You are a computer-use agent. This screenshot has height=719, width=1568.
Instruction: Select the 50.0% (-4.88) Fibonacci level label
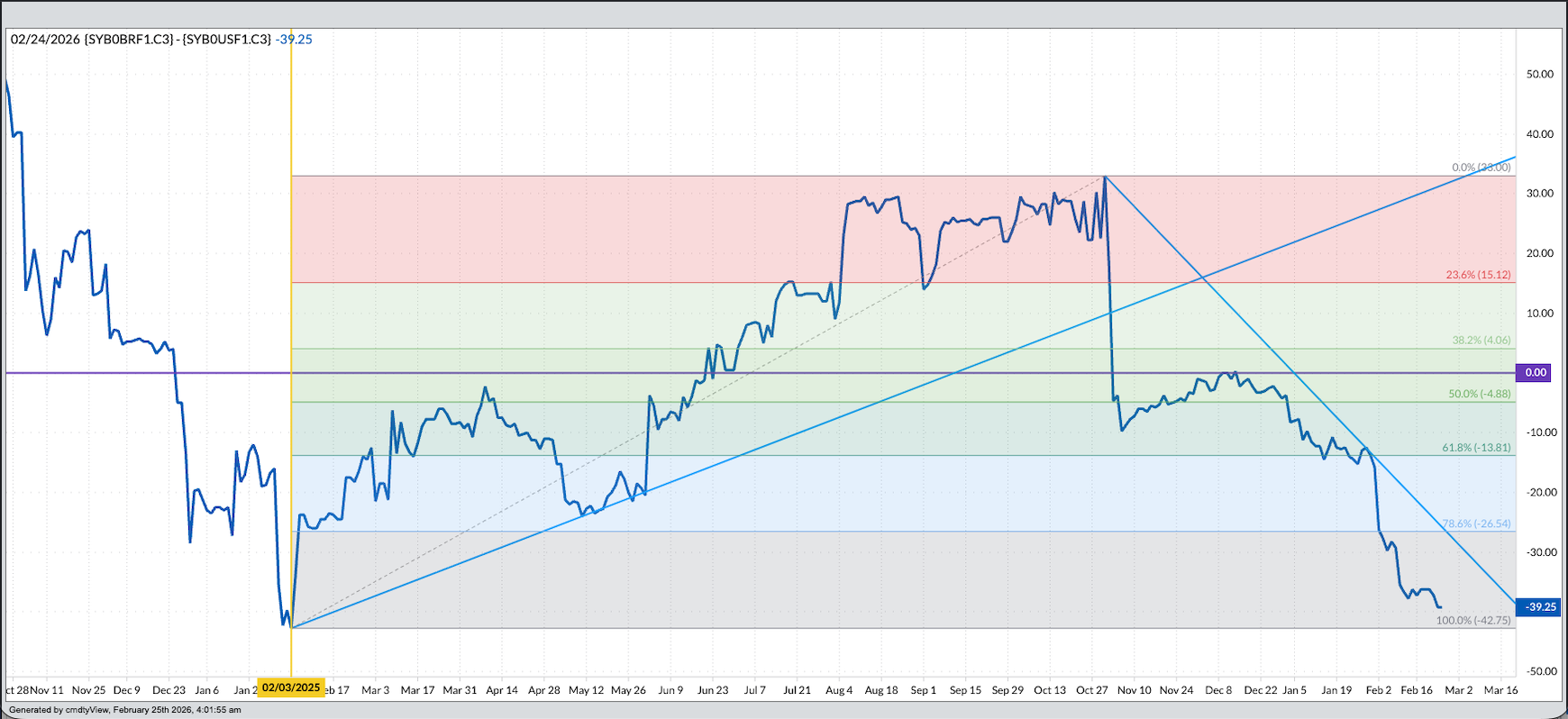pyautogui.click(x=1479, y=394)
